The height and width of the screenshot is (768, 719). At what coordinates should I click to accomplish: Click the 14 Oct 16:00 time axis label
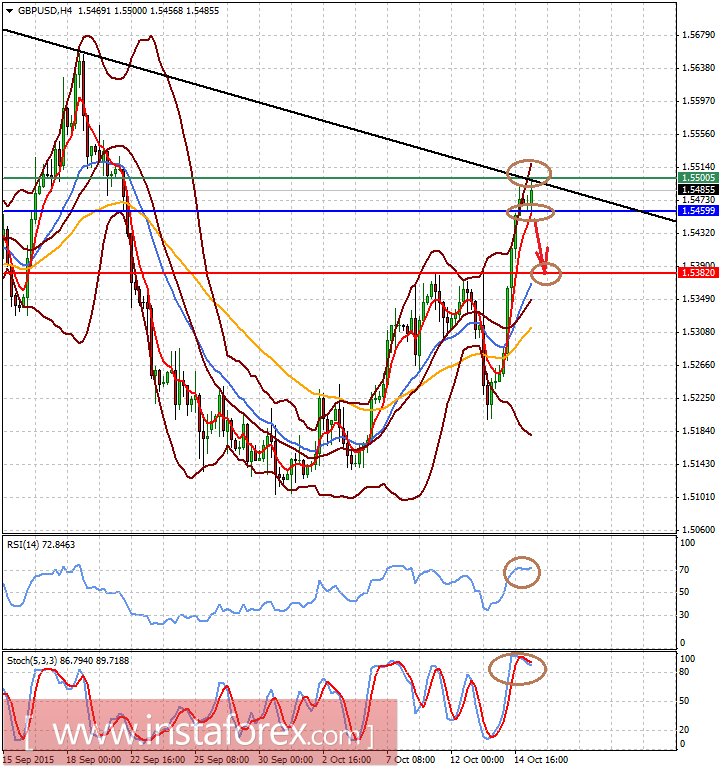(x=539, y=760)
